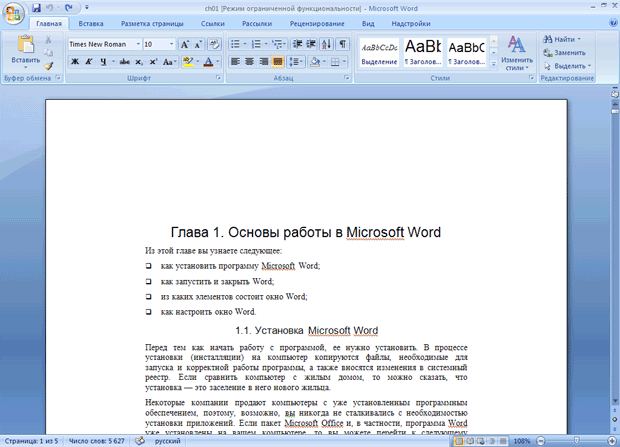Click zoom out minus button
This screenshot has height=447, width=620.
[x=541, y=441]
